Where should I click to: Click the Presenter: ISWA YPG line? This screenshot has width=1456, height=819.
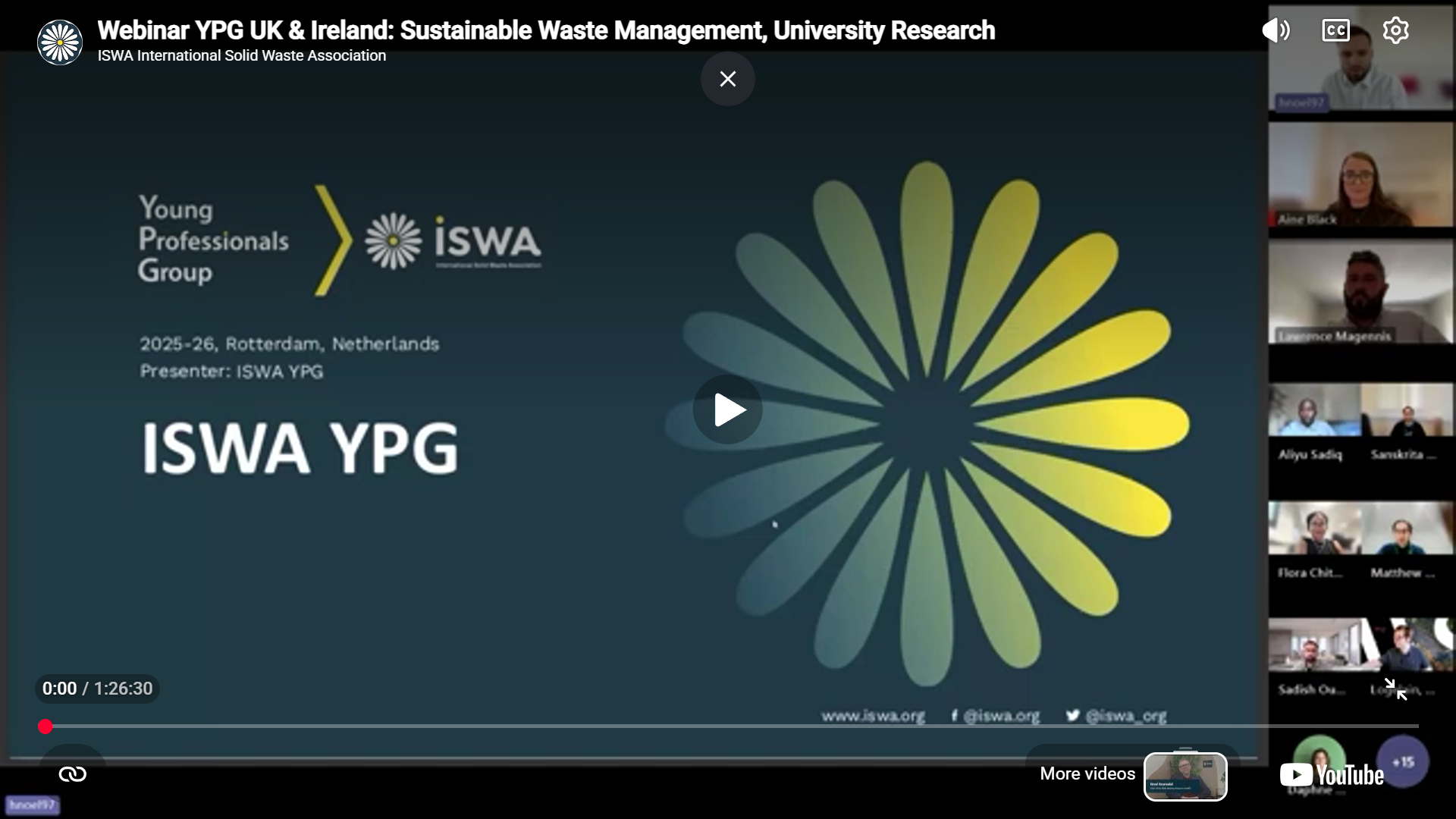pyautogui.click(x=231, y=372)
